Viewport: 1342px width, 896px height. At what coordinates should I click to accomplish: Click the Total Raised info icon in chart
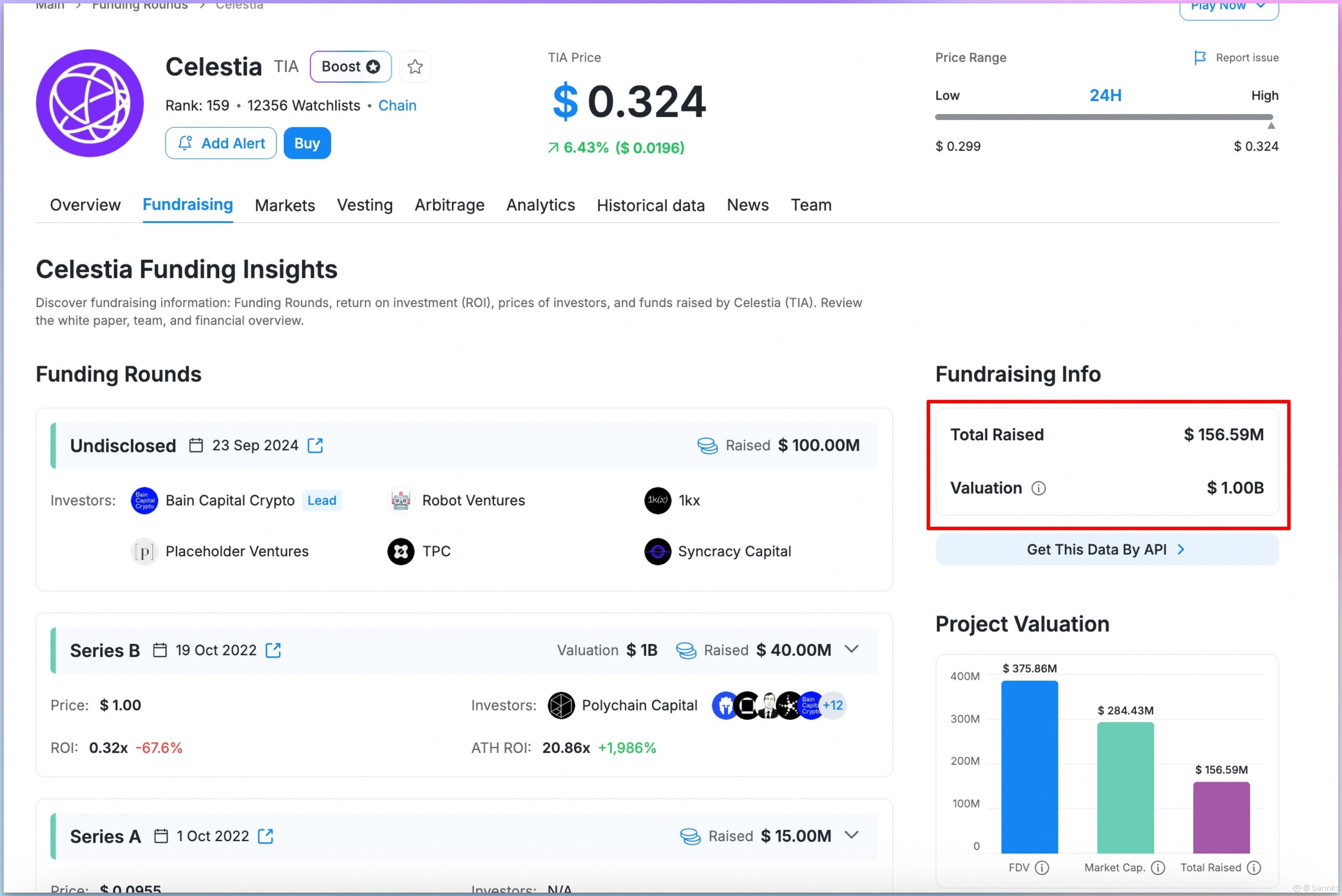tap(1254, 867)
